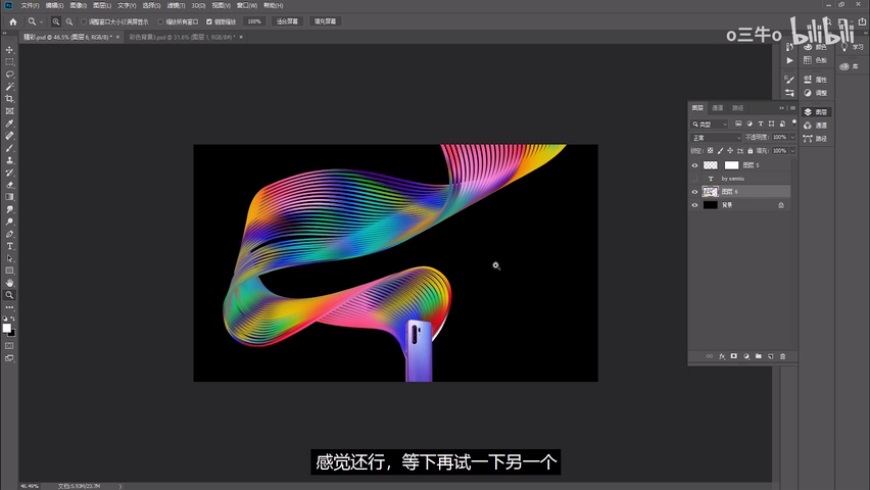870x490 pixels.
Task: Open the 滤镜(T) menu
Action: (176, 6)
